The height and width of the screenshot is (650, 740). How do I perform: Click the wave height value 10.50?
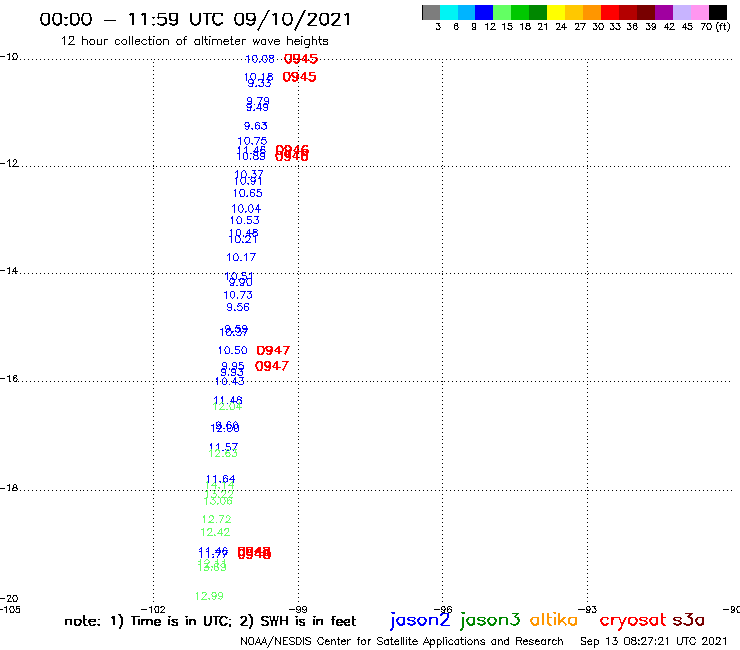click(232, 350)
